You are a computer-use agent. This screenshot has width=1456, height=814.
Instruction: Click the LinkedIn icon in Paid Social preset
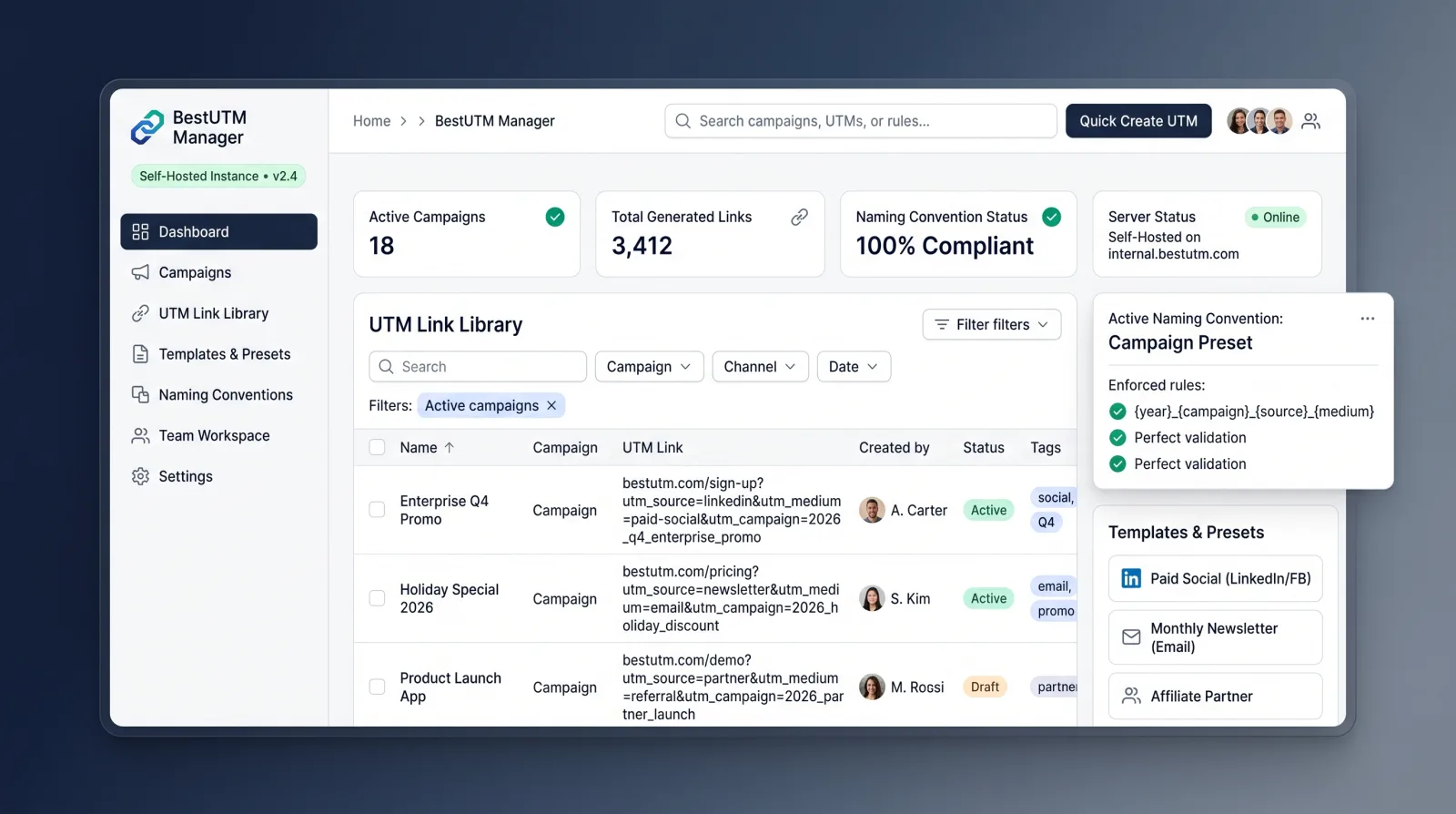coord(1131,579)
